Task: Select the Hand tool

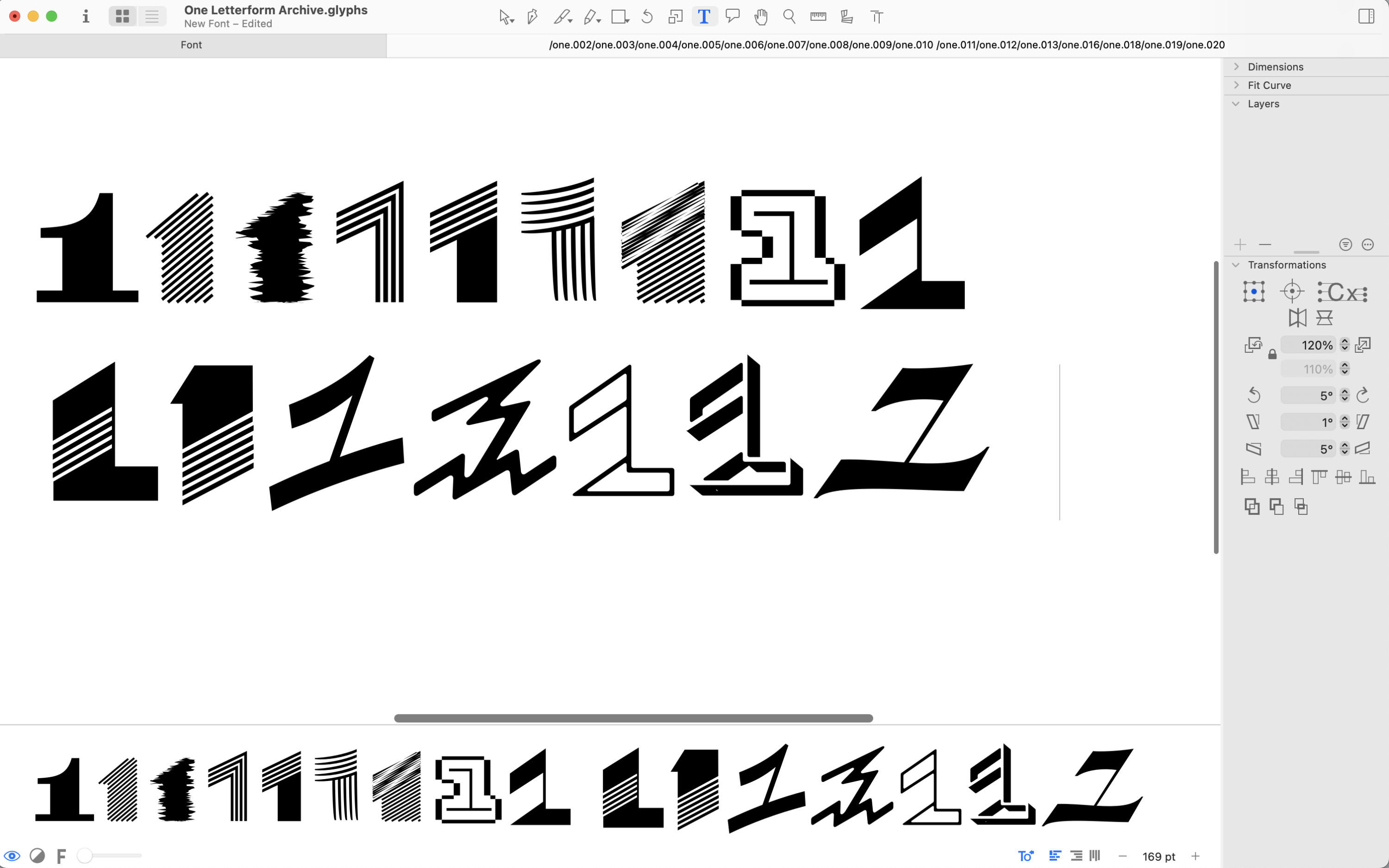Action: pos(761,17)
